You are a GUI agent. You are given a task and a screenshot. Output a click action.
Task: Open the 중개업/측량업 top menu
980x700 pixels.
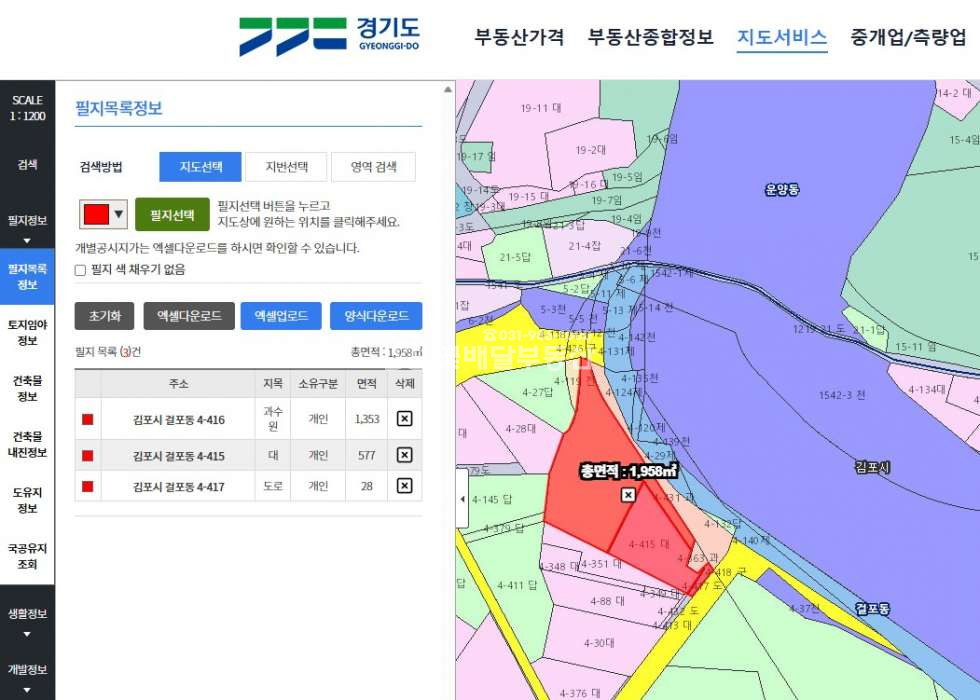(x=908, y=38)
